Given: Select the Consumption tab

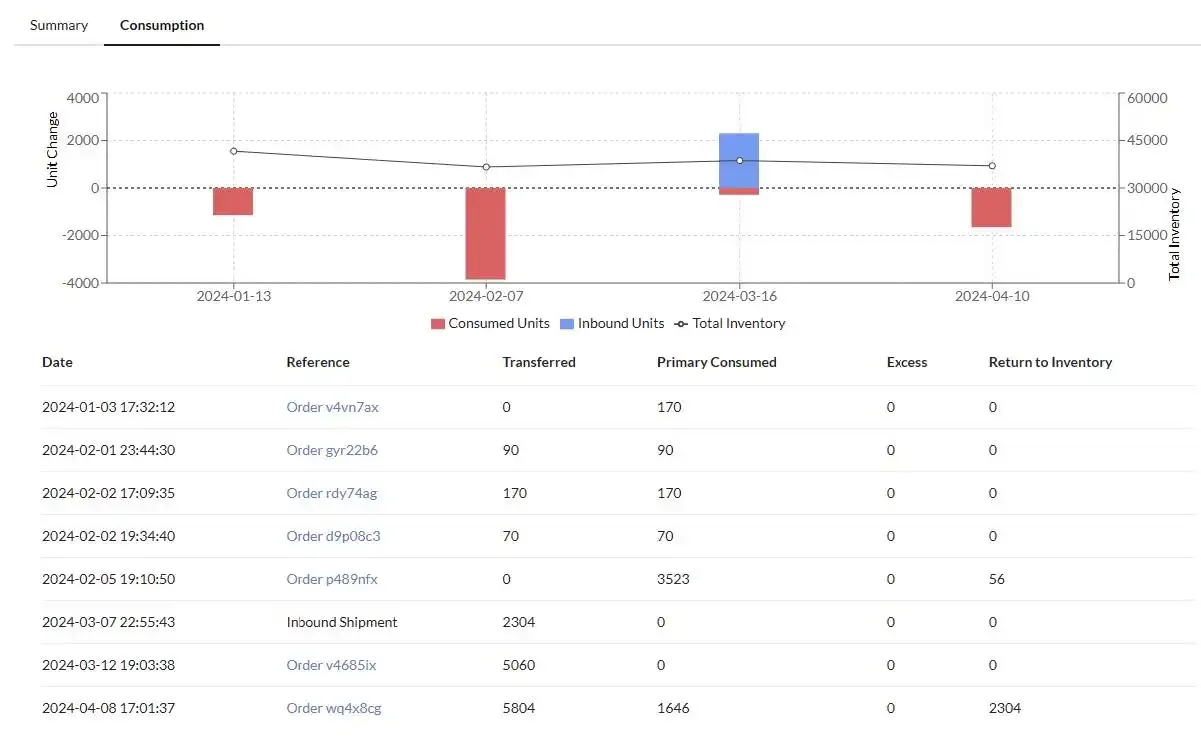Looking at the screenshot, I should pos(161,25).
